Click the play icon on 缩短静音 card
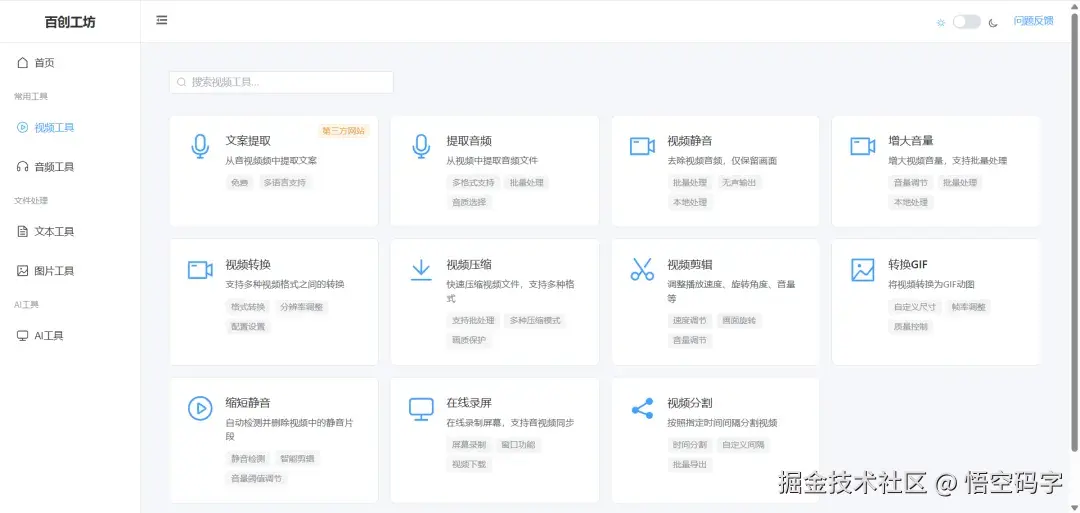 (x=200, y=408)
